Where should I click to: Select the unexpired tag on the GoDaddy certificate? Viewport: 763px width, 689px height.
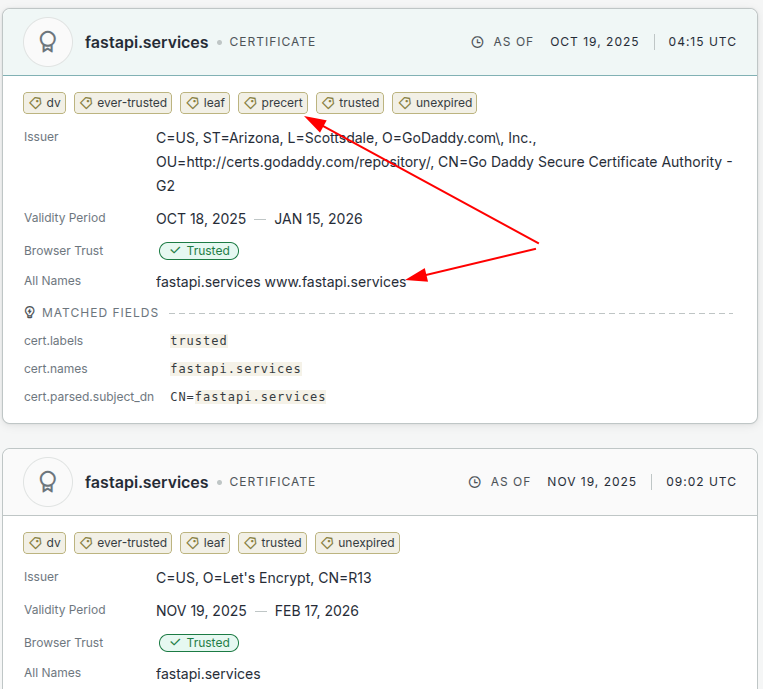tap(434, 103)
